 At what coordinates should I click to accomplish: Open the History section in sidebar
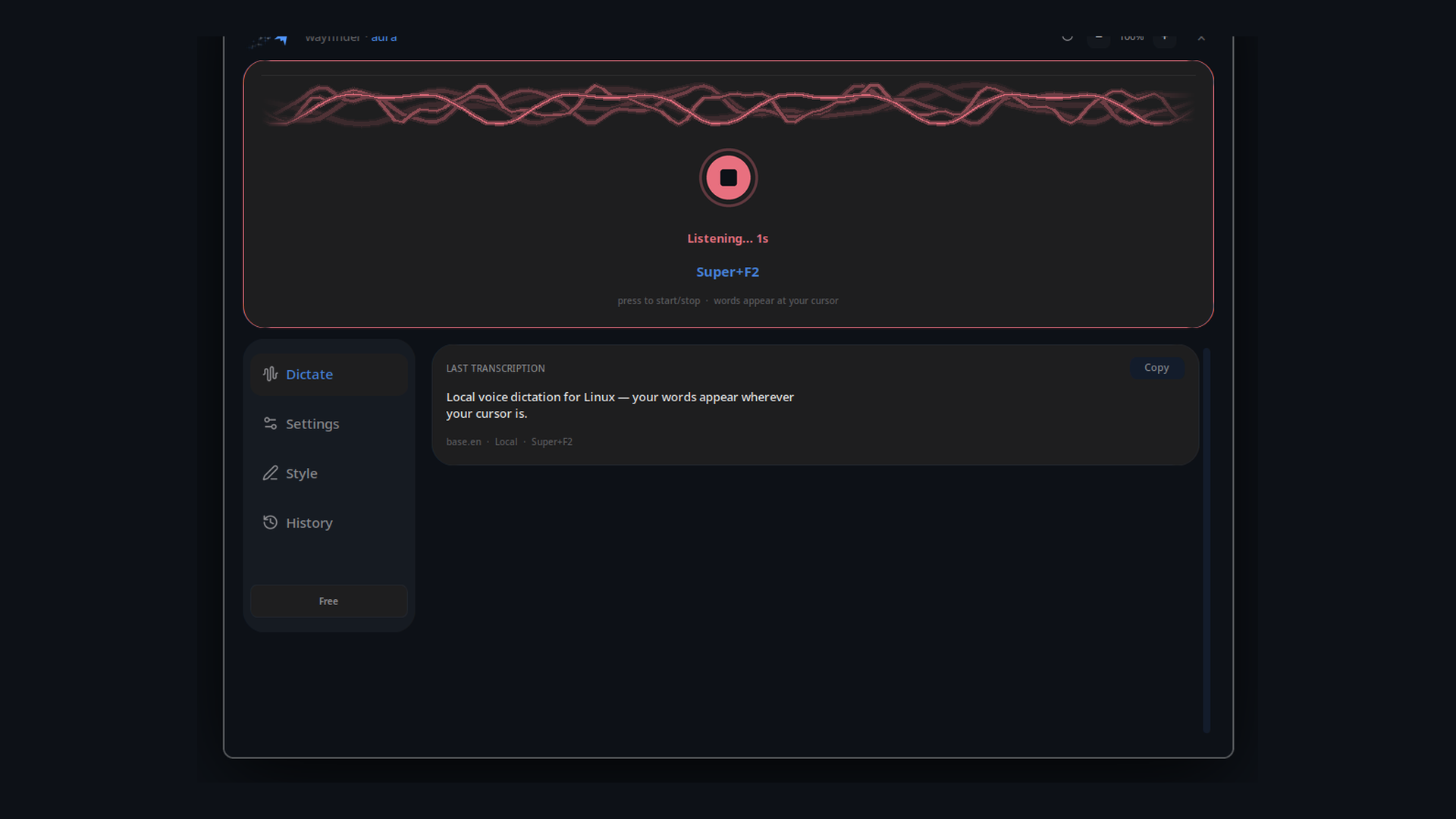[x=328, y=523]
